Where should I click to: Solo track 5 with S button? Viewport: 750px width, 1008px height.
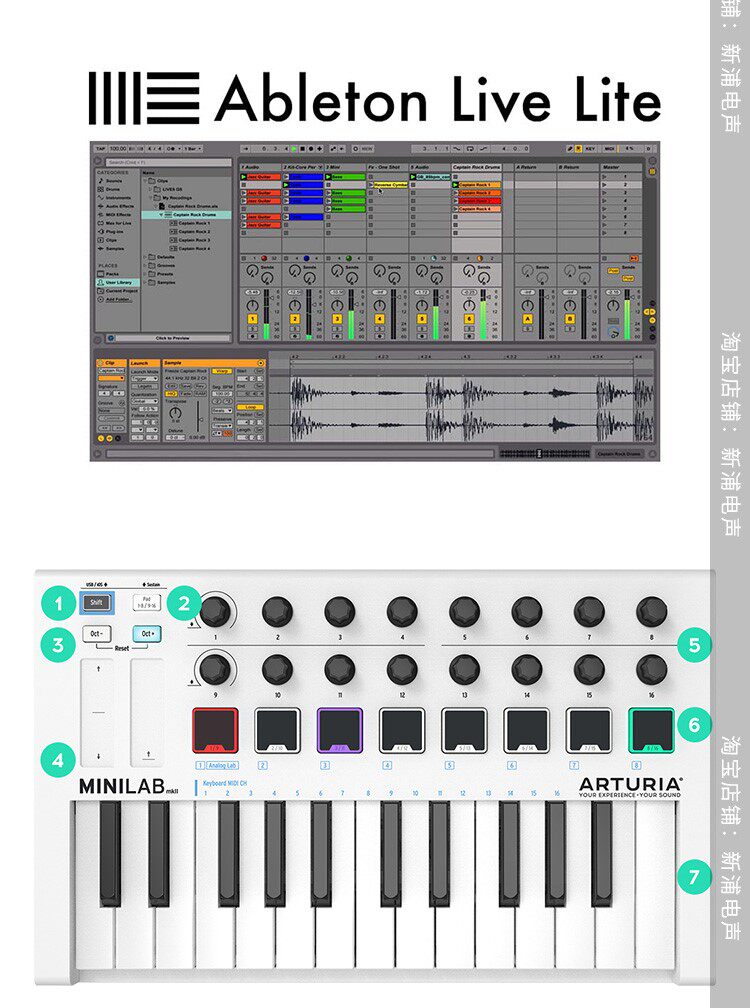click(x=422, y=329)
